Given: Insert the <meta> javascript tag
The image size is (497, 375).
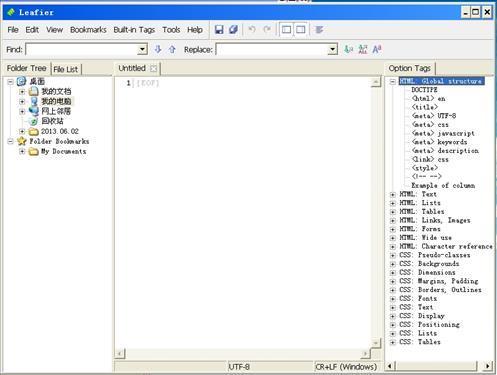Looking at the screenshot, I should coord(443,133).
